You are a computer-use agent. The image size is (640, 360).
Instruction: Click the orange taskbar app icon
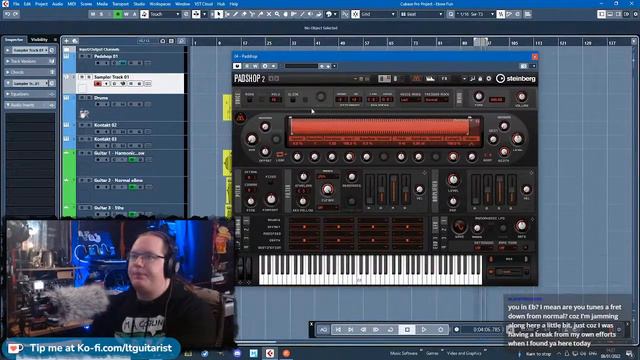pyautogui.click(x=286, y=353)
